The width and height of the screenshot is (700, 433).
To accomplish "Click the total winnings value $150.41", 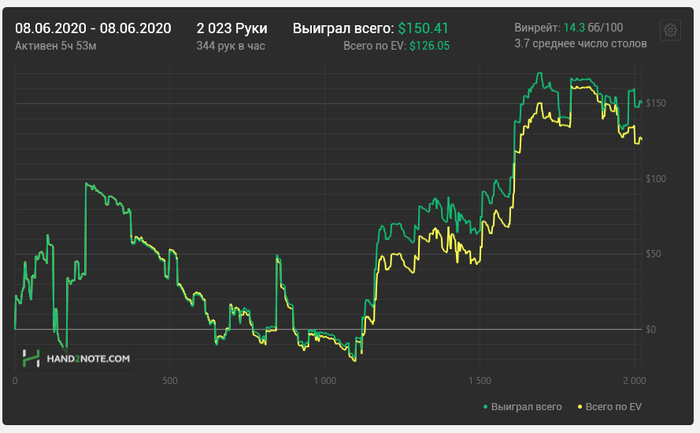I will click(x=423, y=29).
